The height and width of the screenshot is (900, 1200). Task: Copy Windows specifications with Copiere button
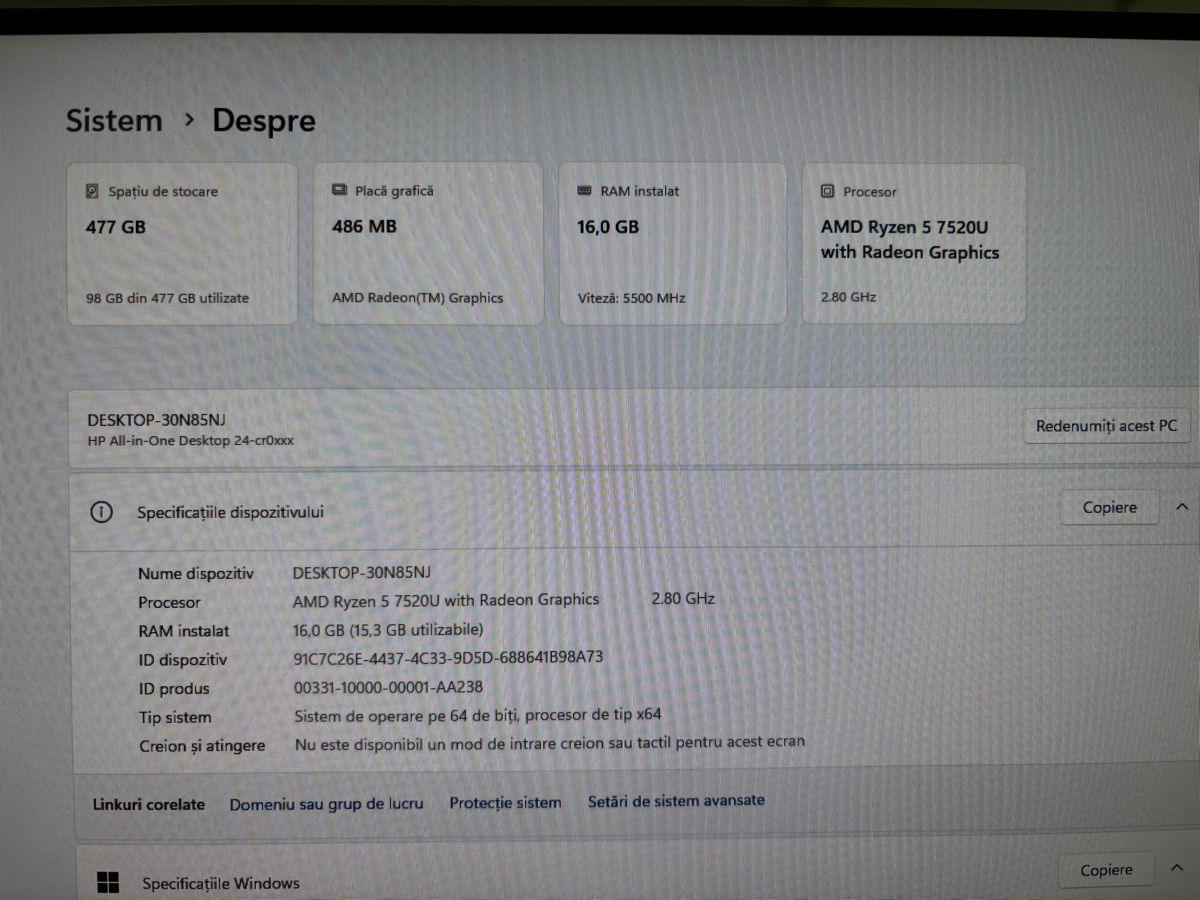pyautogui.click(x=1106, y=870)
